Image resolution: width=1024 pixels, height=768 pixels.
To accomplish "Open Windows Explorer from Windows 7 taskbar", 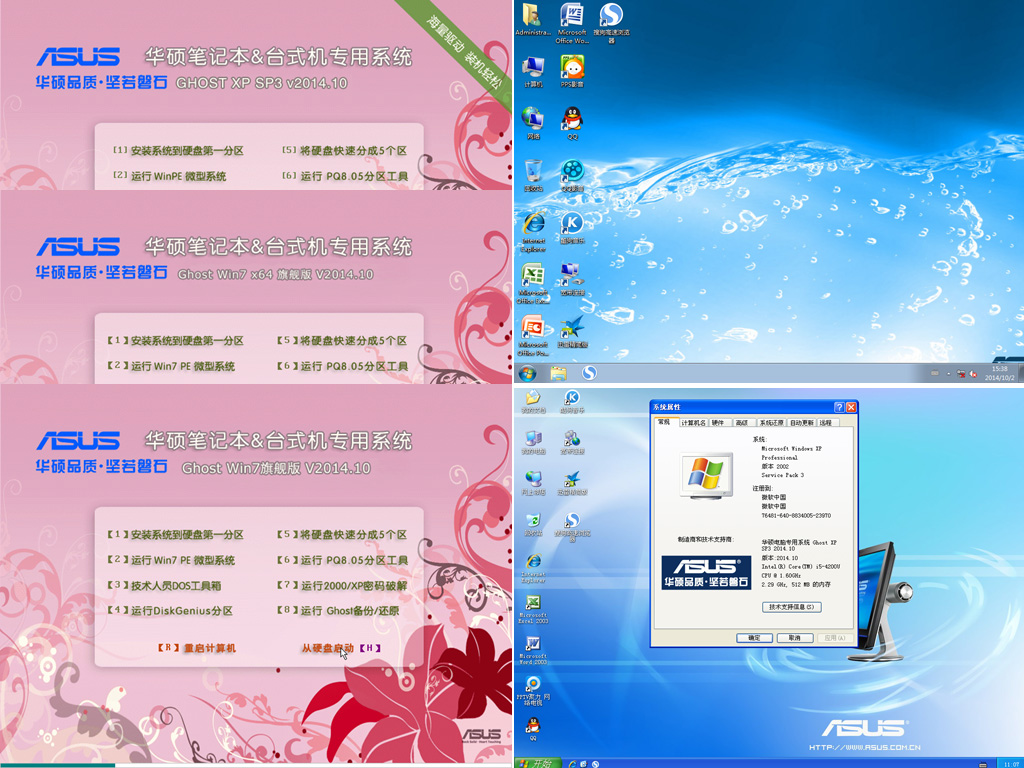I will click(558, 373).
